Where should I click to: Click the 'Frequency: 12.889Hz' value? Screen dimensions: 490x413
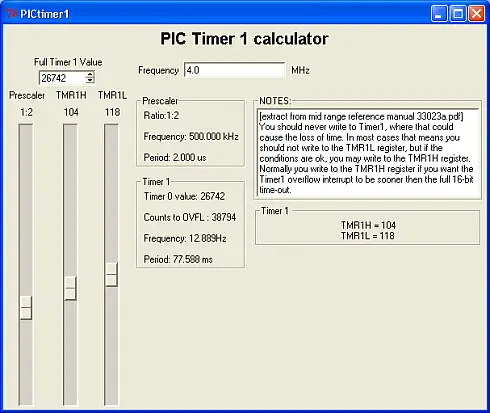[185, 238]
